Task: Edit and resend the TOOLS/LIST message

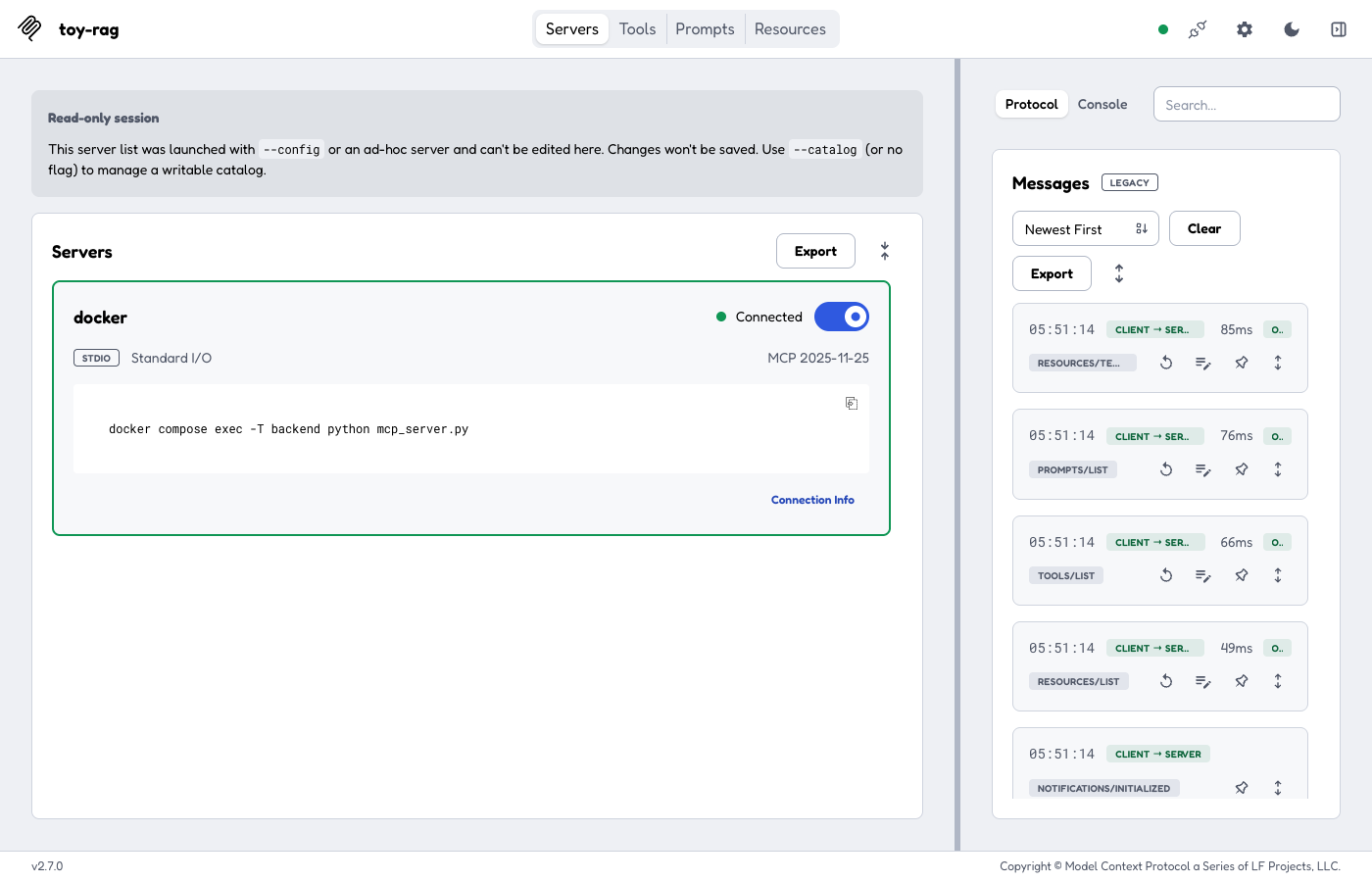Action: coord(1203,575)
